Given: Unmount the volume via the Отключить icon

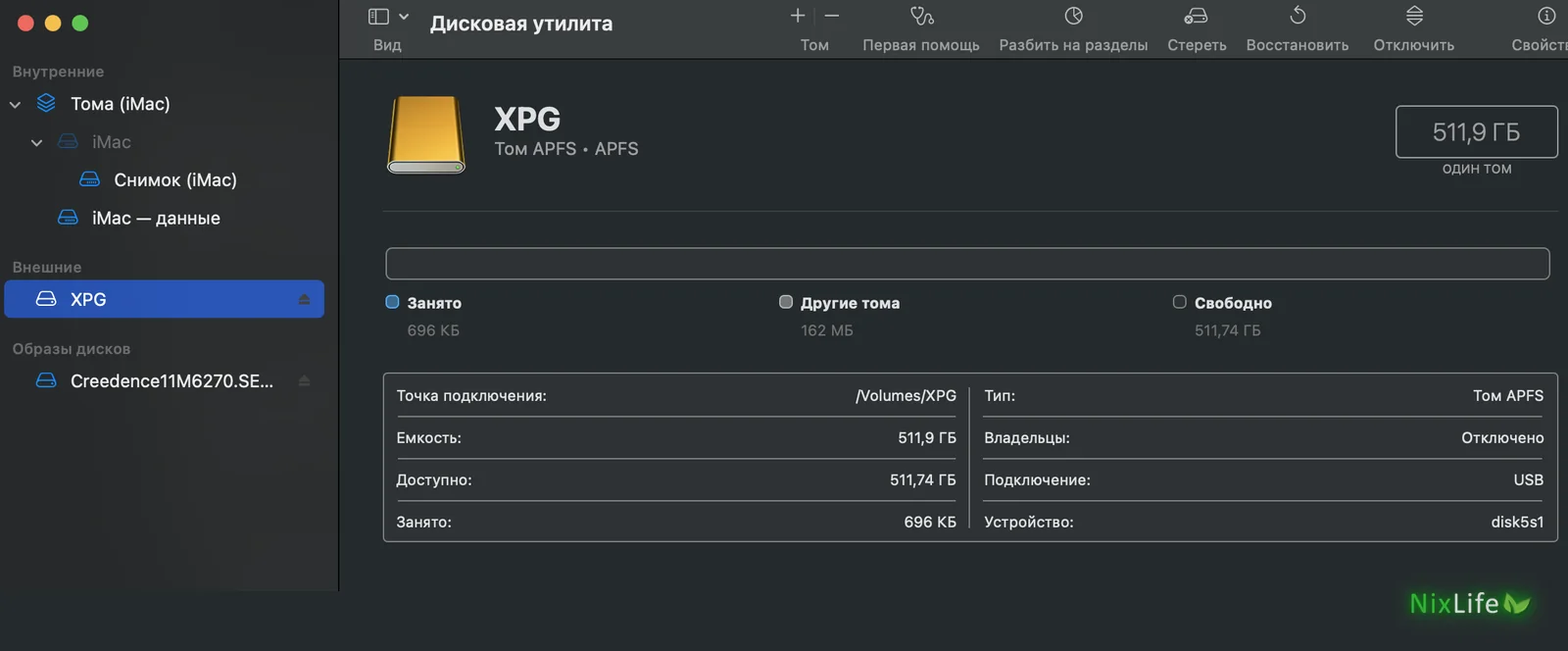Looking at the screenshot, I should point(1414,16).
